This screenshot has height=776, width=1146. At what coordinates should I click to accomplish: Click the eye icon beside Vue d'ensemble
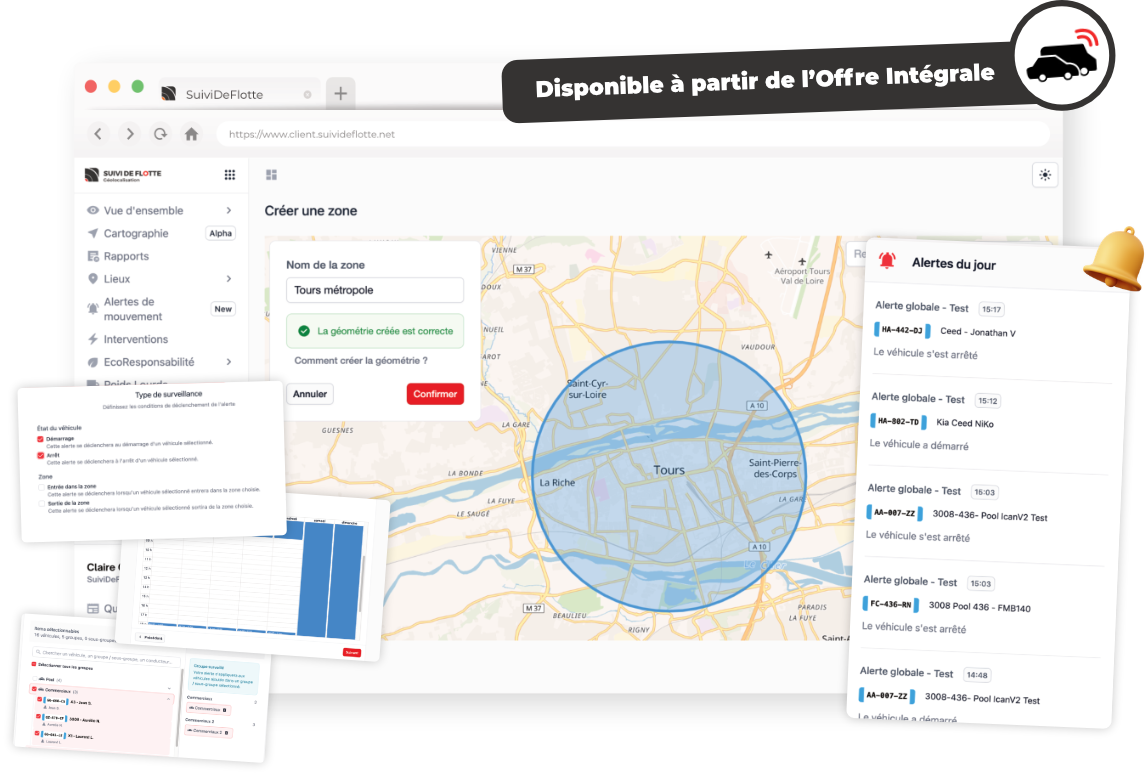coord(93,210)
